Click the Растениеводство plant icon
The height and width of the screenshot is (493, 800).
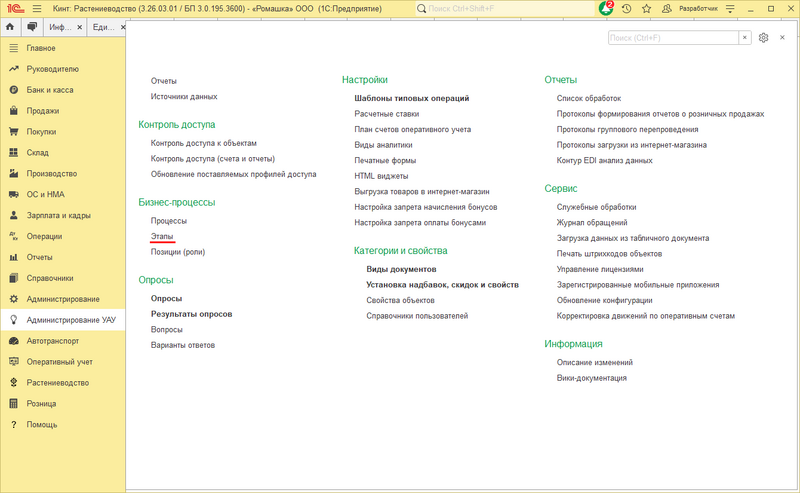pyautogui.click(x=14, y=383)
